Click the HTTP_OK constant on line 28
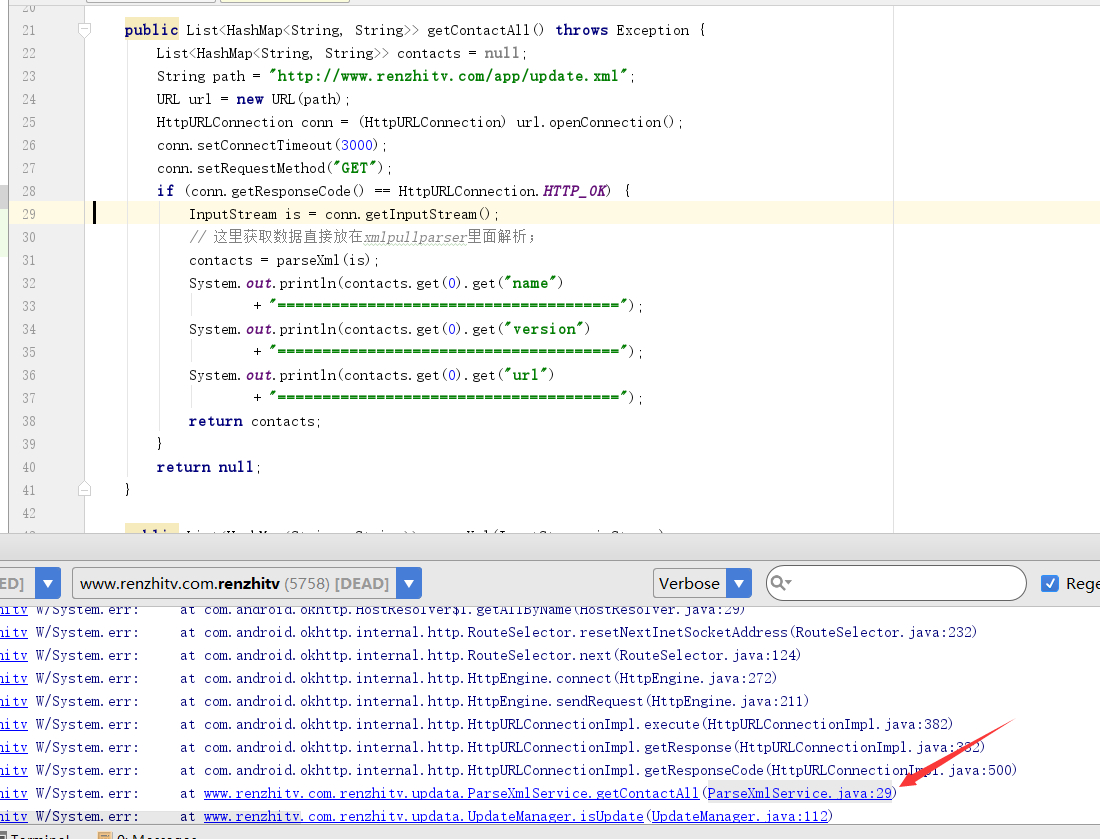The image size is (1100, 839). (575, 191)
